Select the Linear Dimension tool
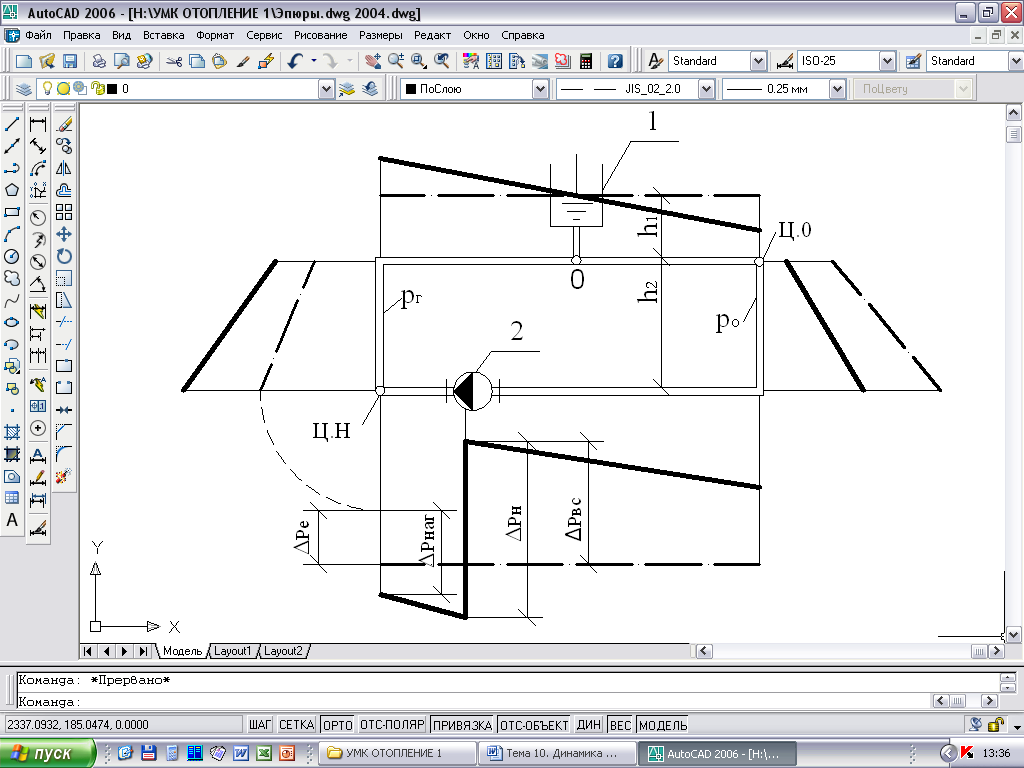The image size is (1024, 768). pos(38,124)
